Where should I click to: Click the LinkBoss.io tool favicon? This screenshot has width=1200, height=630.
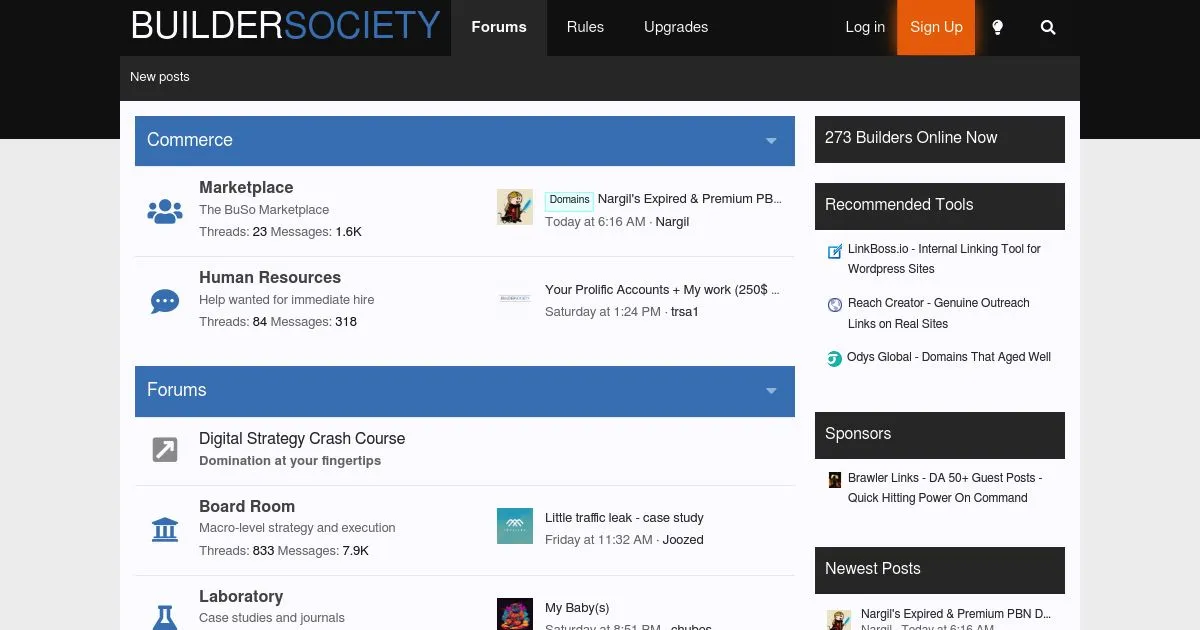click(835, 251)
